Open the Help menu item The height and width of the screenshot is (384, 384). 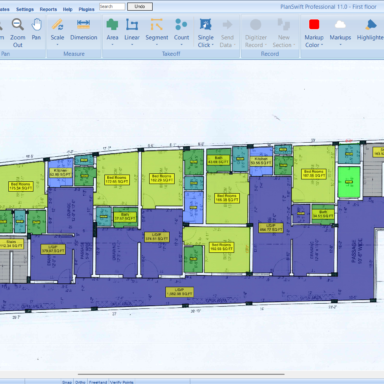click(x=68, y=9)
